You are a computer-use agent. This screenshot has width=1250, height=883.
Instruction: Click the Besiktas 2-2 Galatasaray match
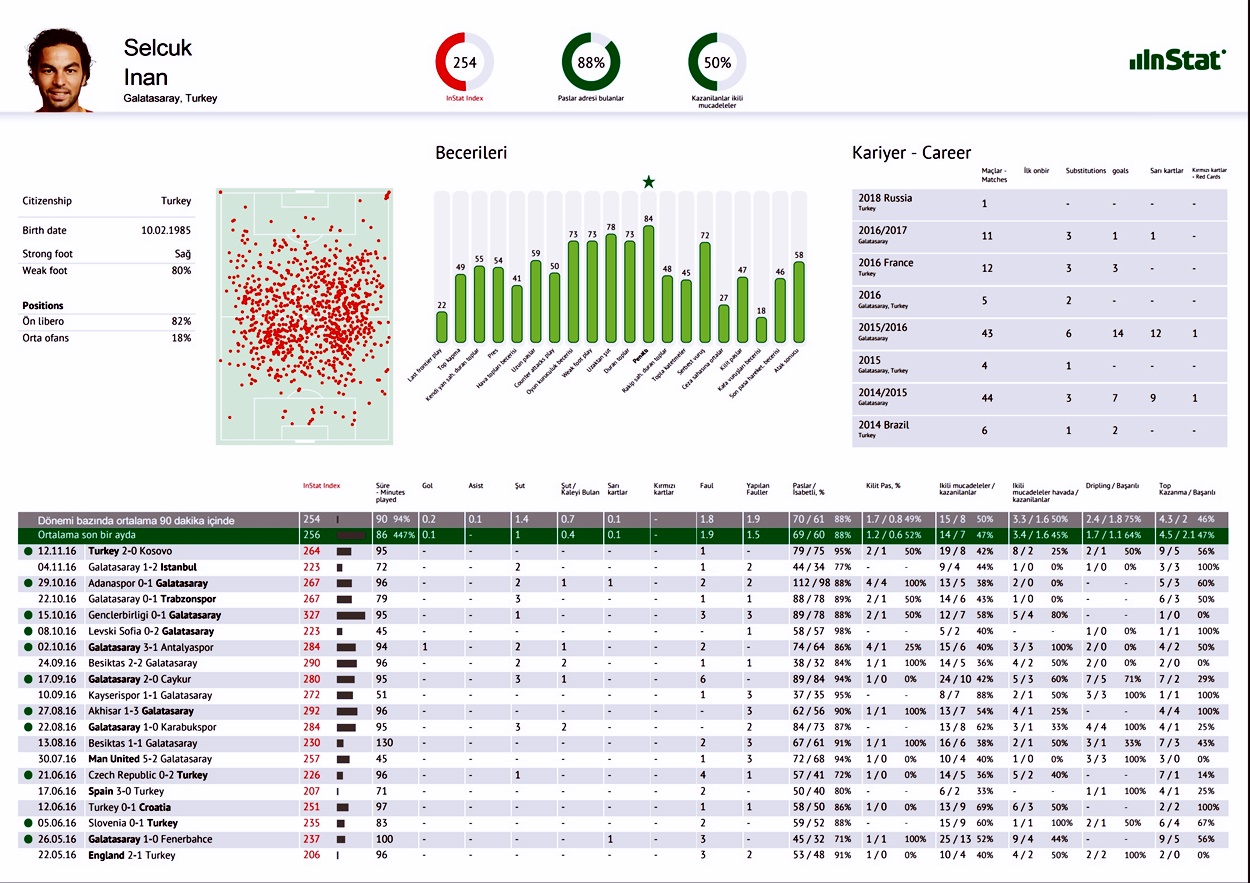click(x=143, y=663)
